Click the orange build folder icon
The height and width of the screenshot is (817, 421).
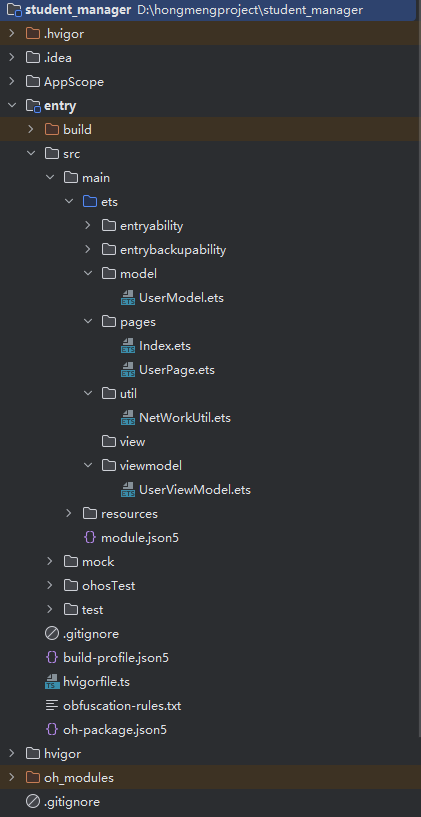tap(52, 129)
